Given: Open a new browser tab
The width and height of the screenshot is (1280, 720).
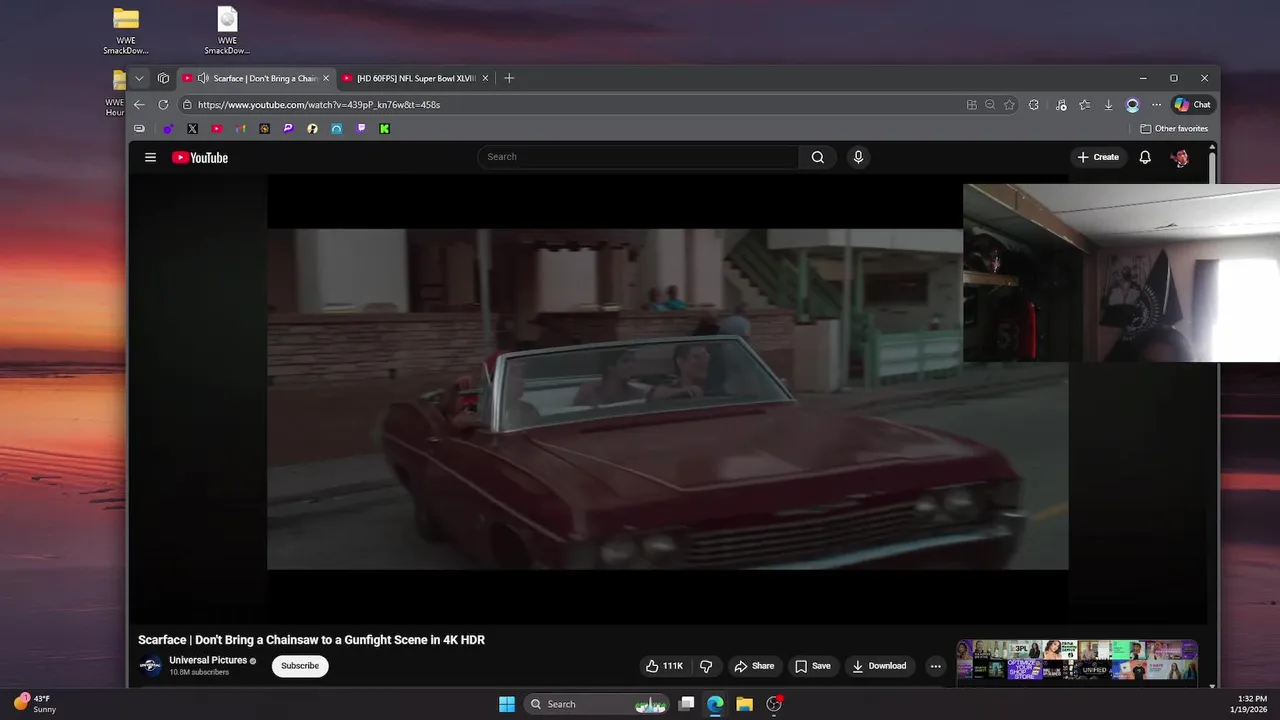Looking at the screenshot, I should point(509,78).
